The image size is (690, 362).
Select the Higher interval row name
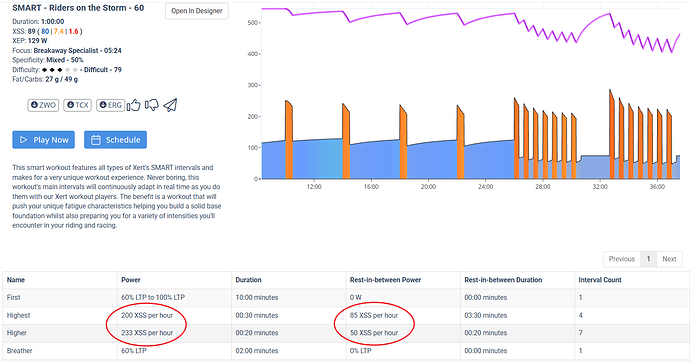coord(17,333)
